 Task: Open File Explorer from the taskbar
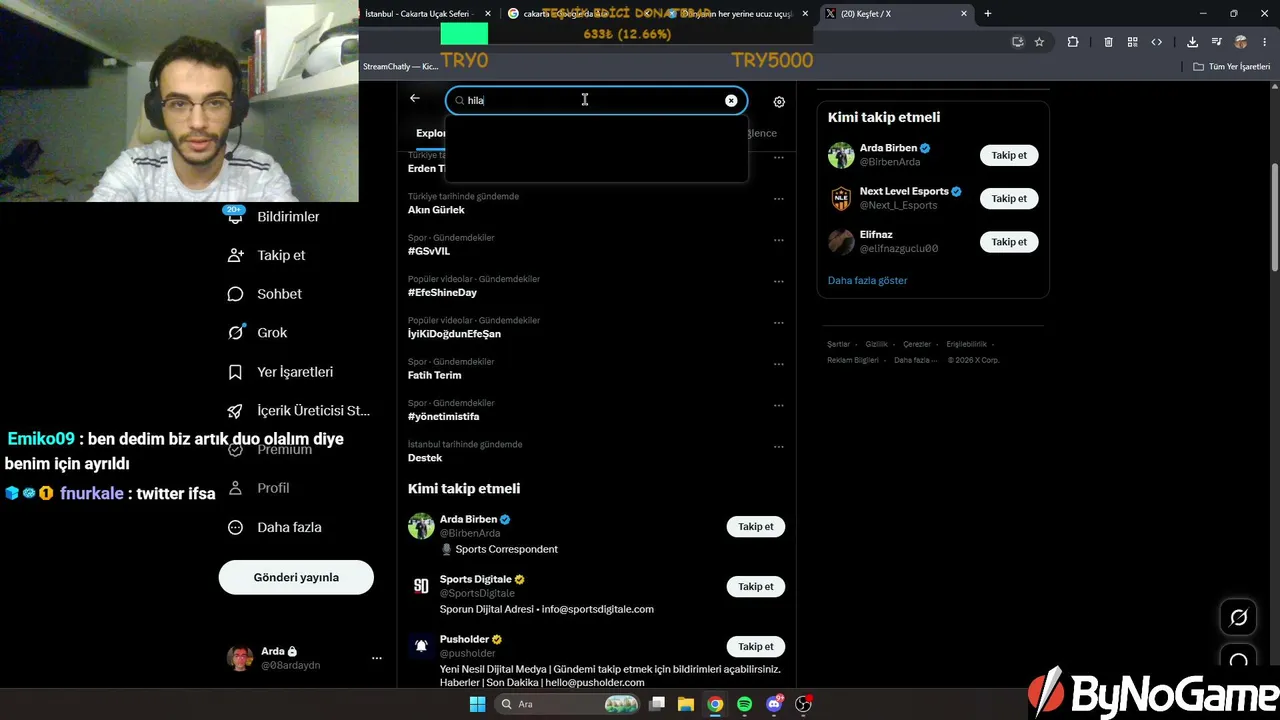[686, 704]
